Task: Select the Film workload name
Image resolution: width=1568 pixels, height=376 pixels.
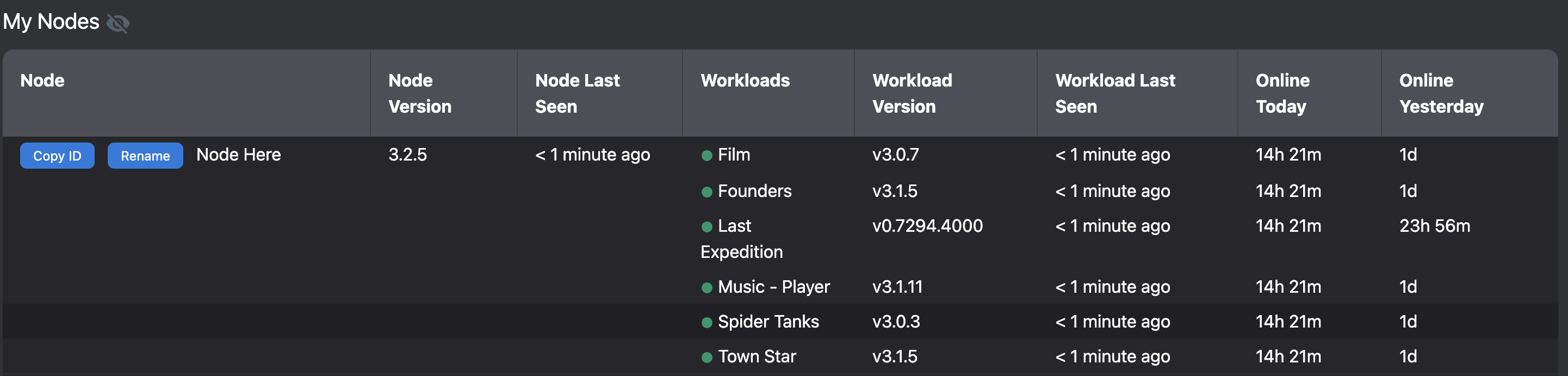Action: point(734,155)
